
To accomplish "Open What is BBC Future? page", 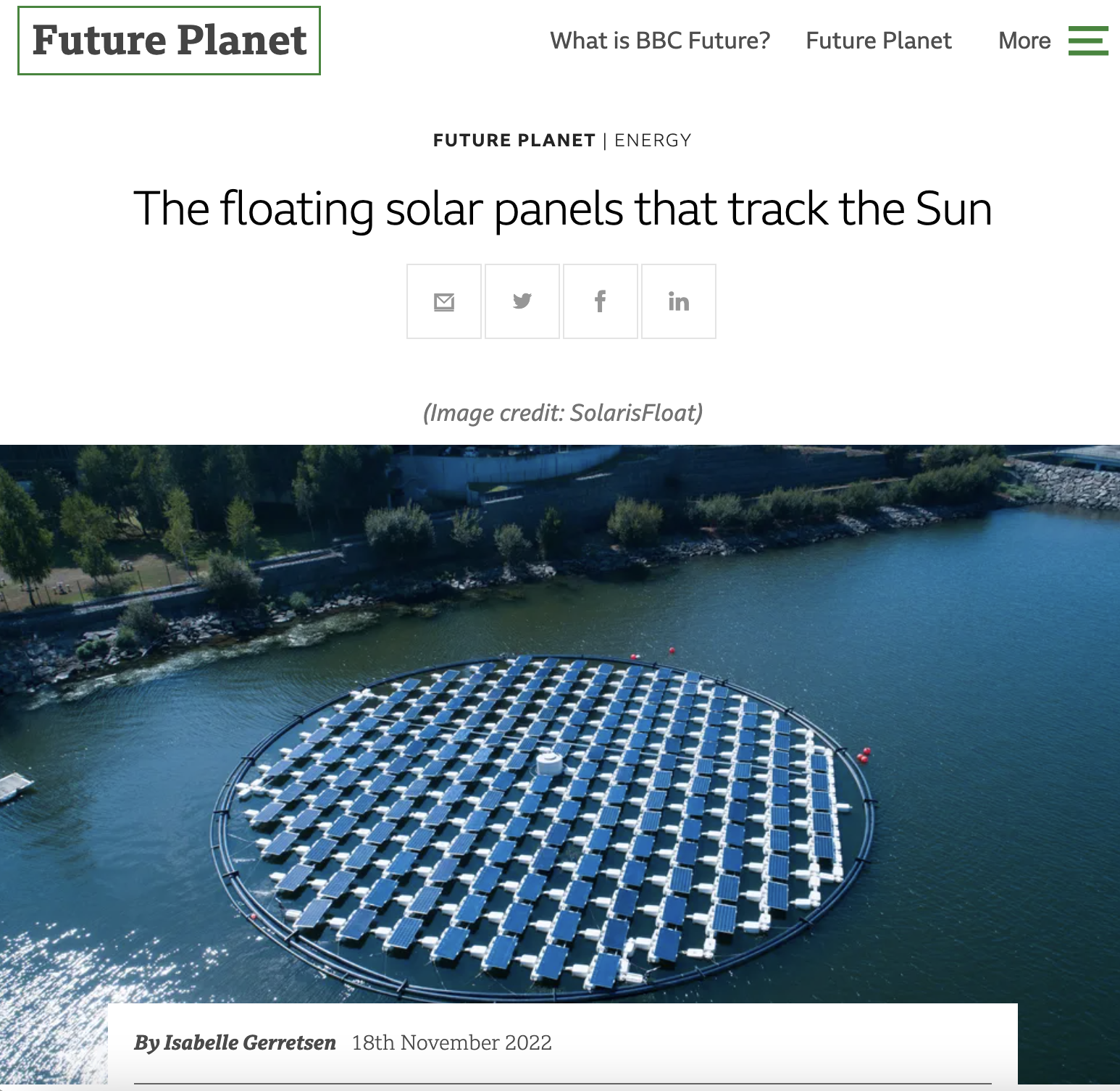I will (x=660, y=41).
